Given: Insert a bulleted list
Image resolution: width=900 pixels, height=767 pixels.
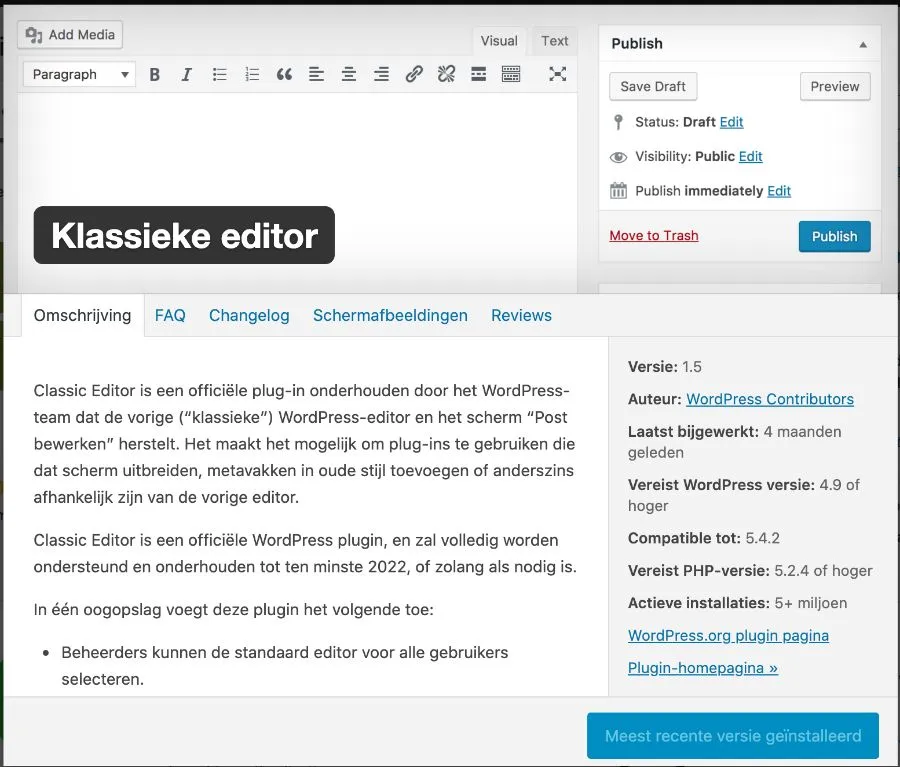Looking at the screenshot, I should pos(219,74).
